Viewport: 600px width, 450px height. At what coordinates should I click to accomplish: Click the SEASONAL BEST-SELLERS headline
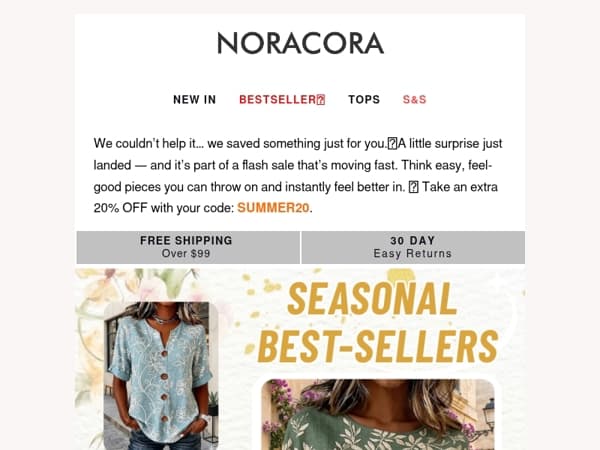[377, 323]
